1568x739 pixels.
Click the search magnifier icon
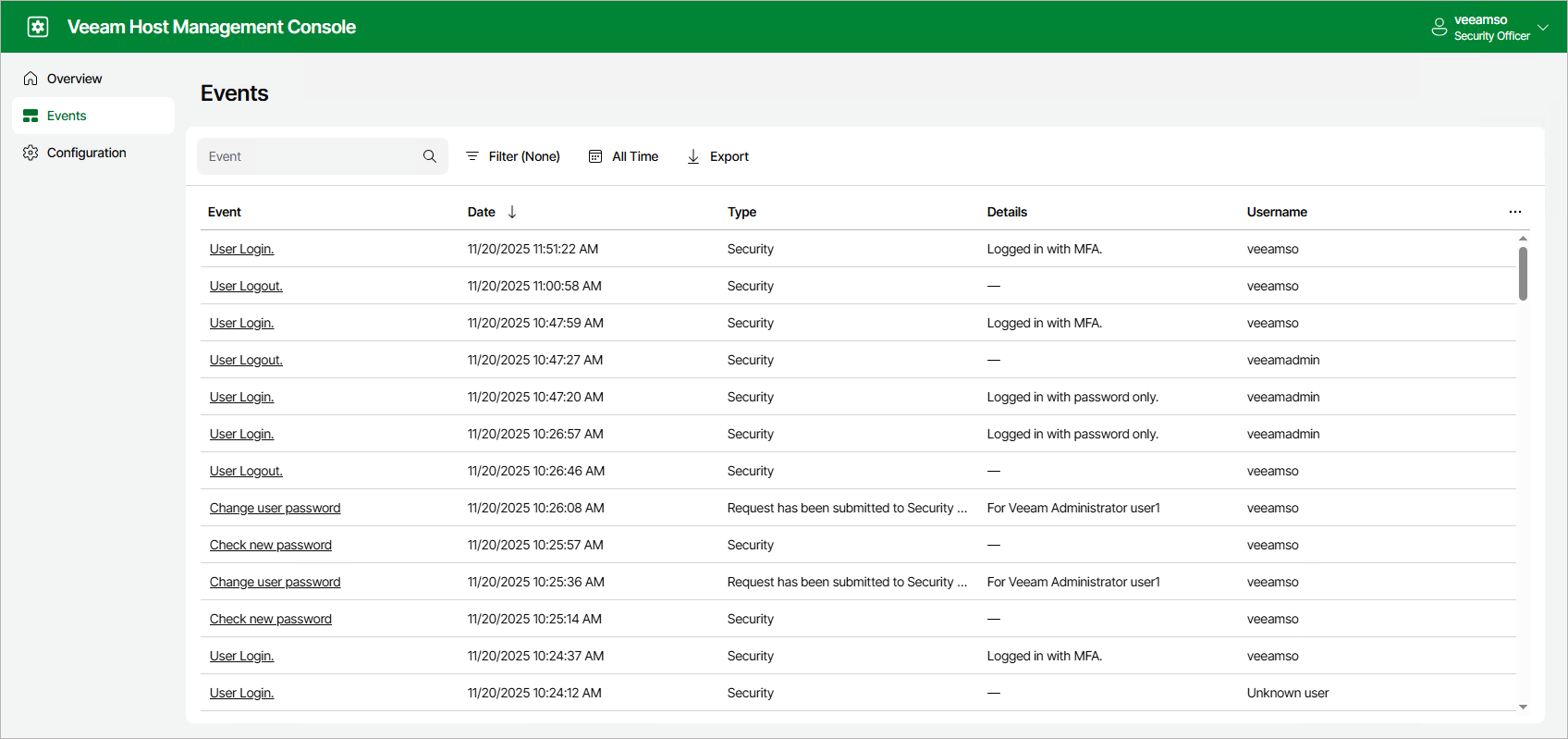pyautogui.click(x=430, y=156)
